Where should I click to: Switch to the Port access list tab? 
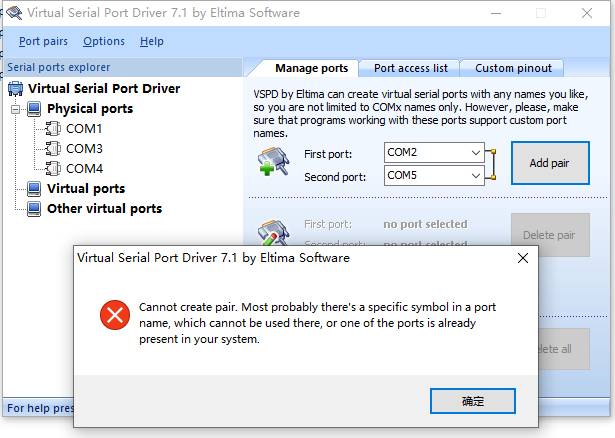point(411,68)
